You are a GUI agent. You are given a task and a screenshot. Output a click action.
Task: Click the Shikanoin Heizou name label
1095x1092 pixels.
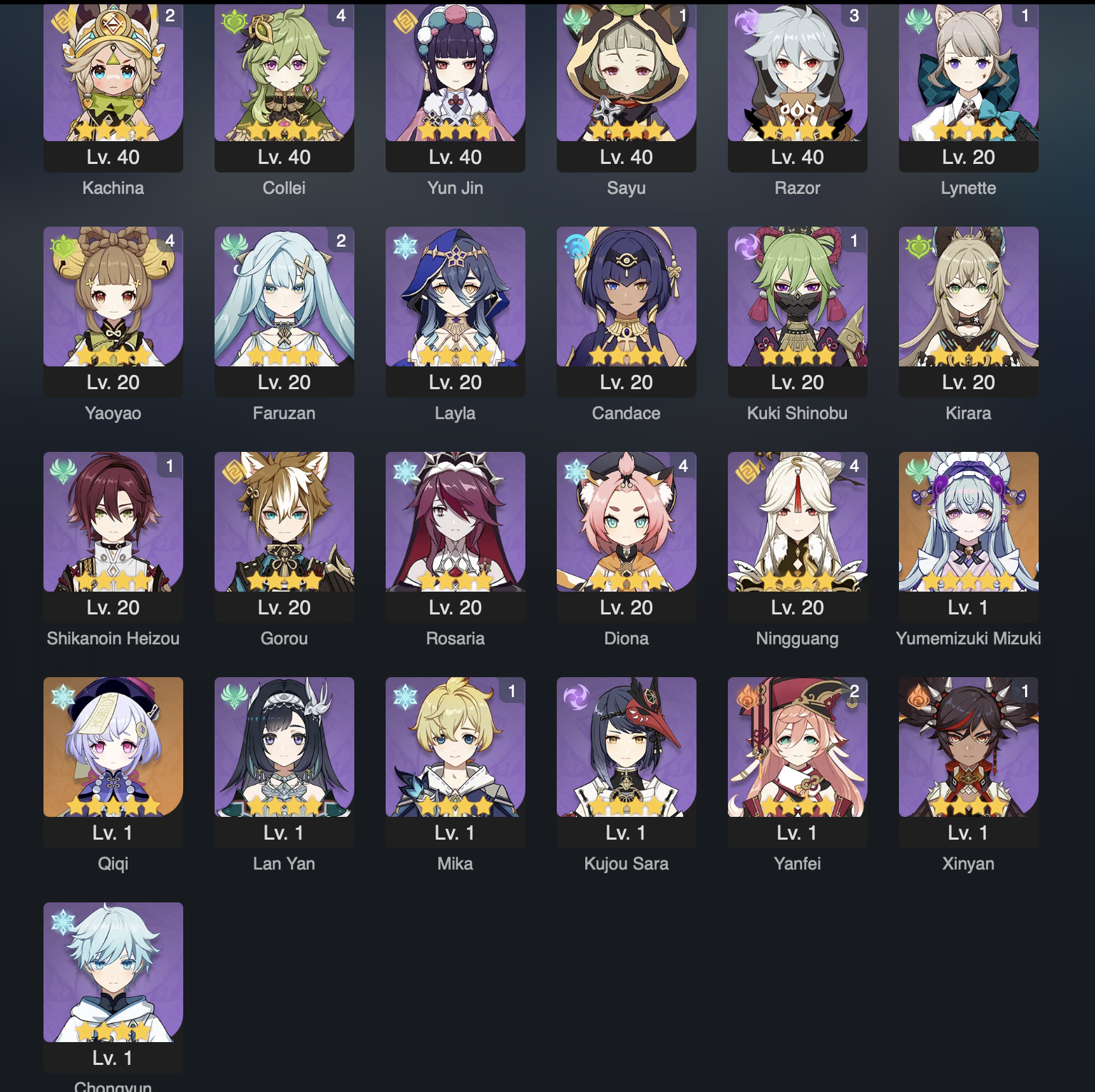[113, 639]
